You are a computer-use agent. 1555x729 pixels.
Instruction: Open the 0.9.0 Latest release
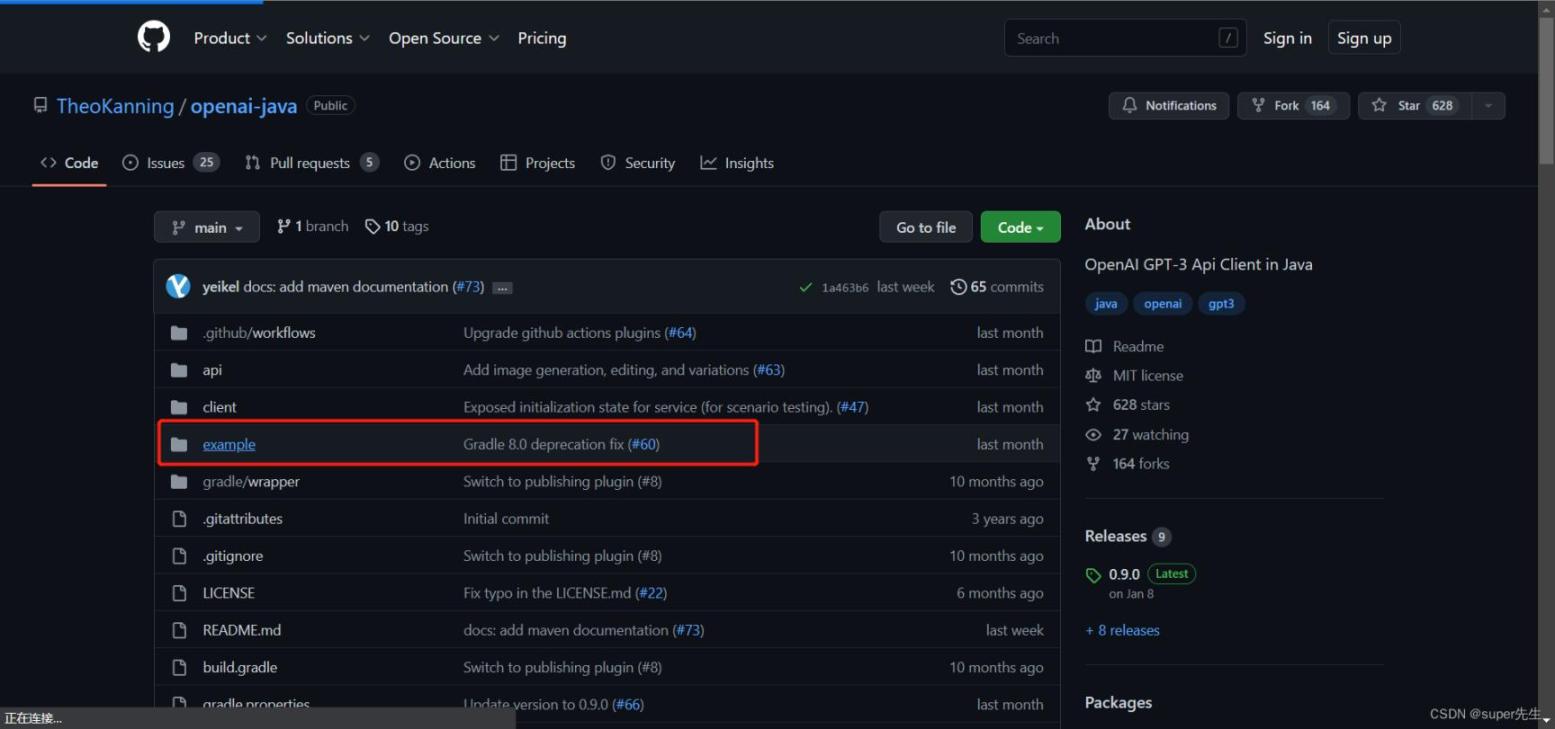coord(1141,574)
